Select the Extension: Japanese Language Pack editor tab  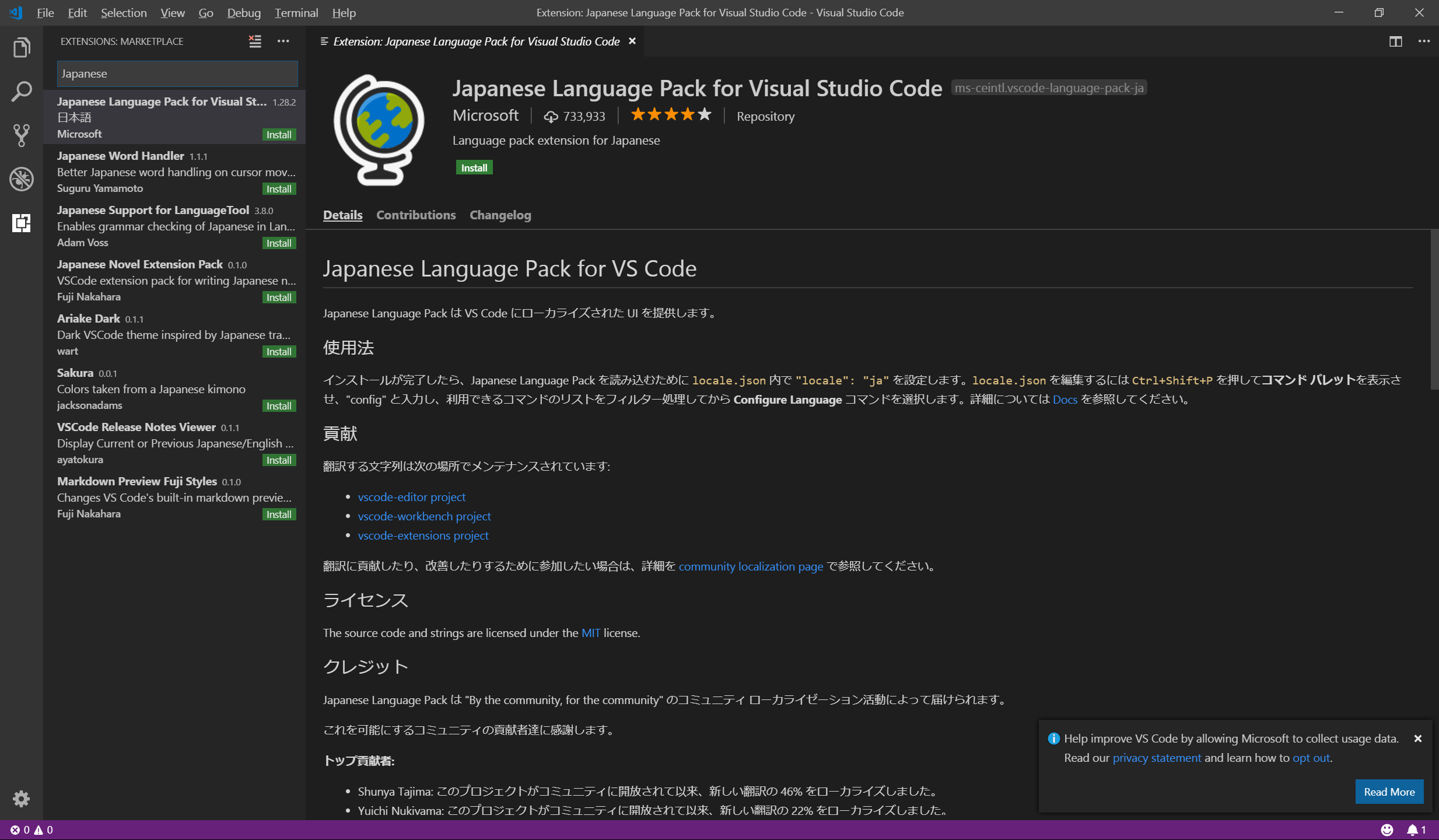click(475, 41)
